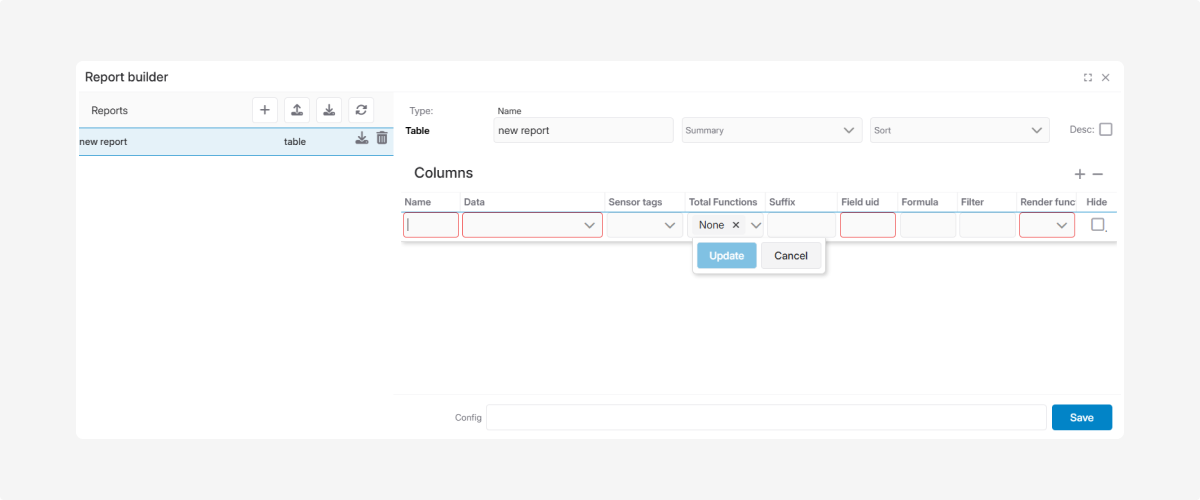This screenshot has height=500, width=1200.
Task: Toggle the report builder fullscreen icon
Action: 1087,77
